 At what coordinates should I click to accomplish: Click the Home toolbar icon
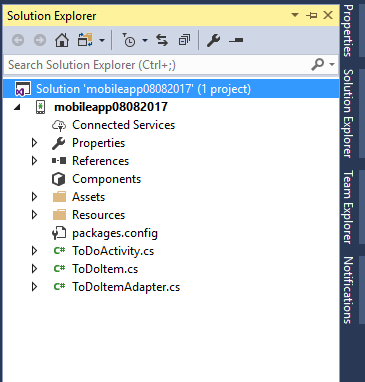point(62,40)
